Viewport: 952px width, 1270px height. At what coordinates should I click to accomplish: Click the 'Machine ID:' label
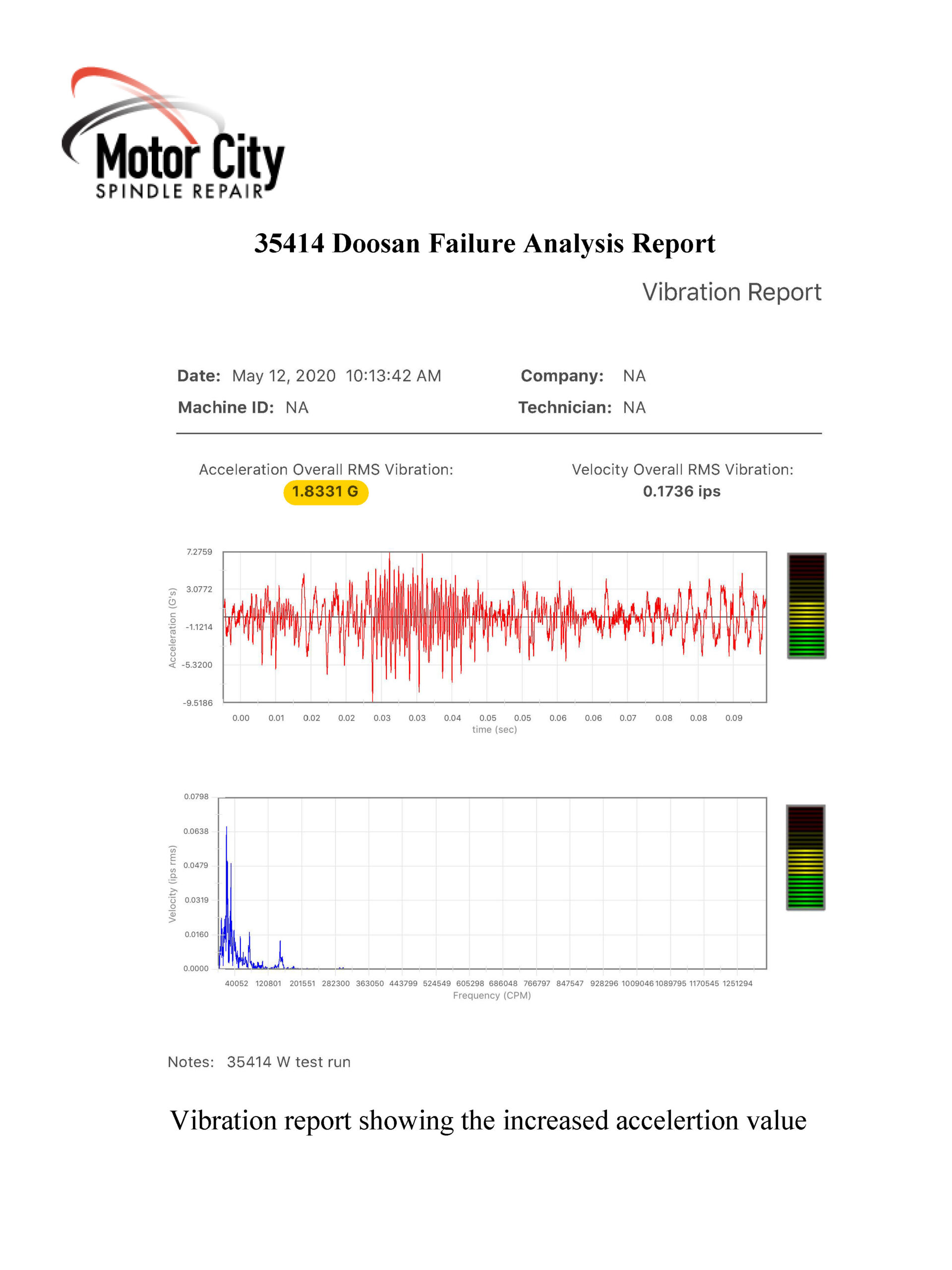point(226,408)
